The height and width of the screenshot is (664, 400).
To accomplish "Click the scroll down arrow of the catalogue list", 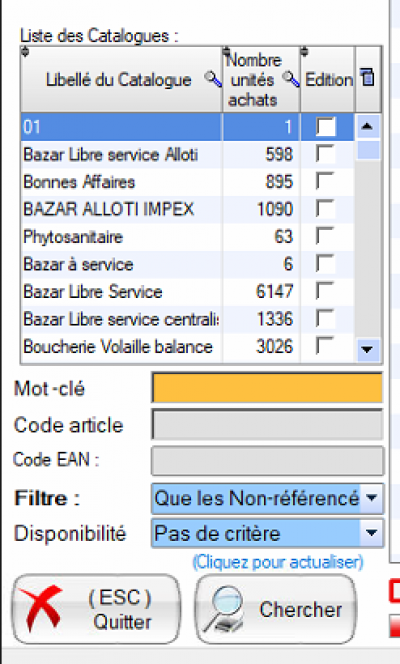I will click(367, 349).
